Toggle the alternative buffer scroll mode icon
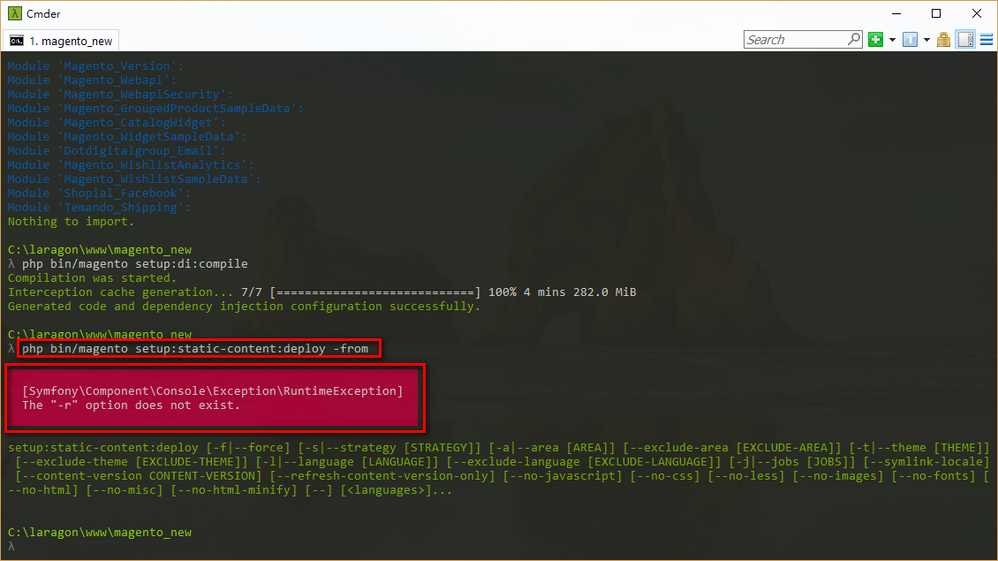This screenshot has height=561, width=998. (966, 40)
